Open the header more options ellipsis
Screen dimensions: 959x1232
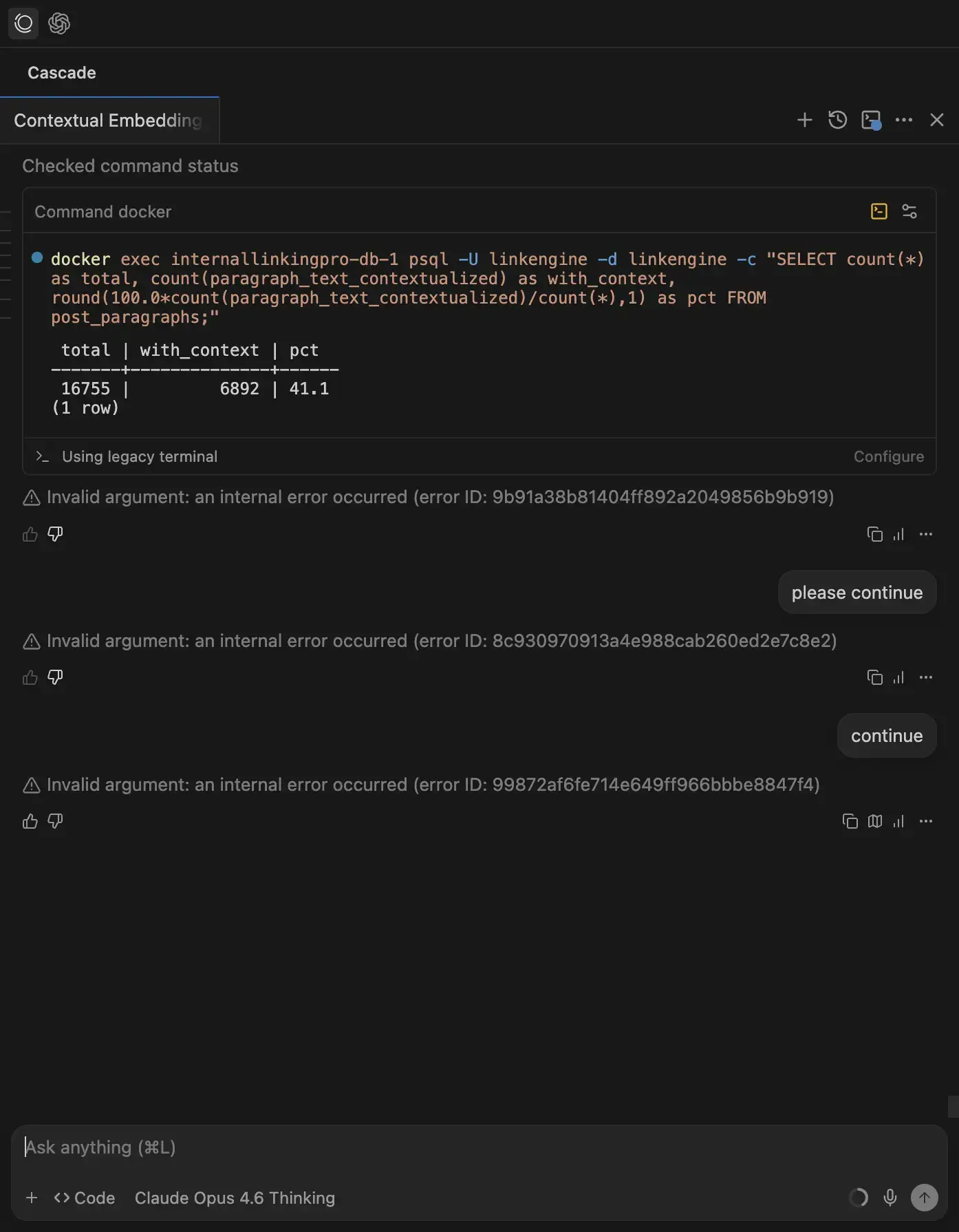coord(904,120)
